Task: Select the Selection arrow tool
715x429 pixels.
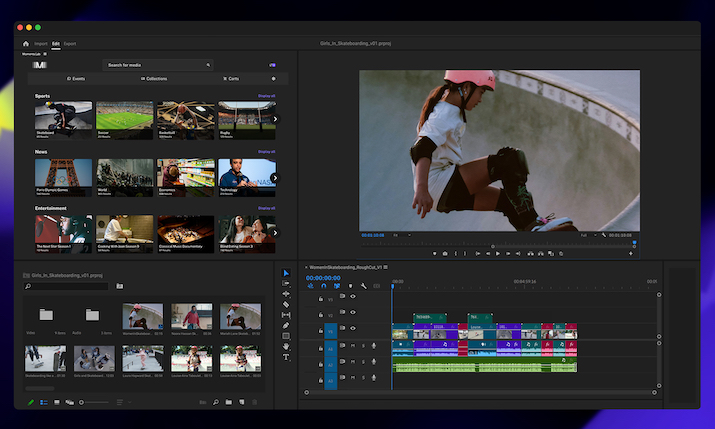Action: pyautogui.click(x=286, y=273)
